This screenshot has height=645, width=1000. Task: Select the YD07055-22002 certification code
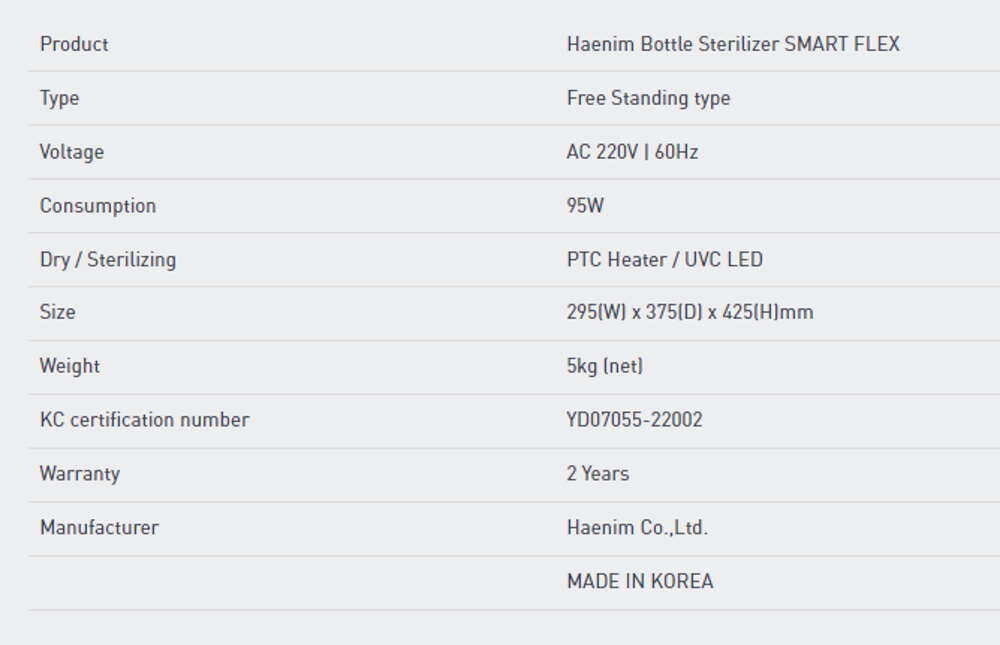coord(634,420)
